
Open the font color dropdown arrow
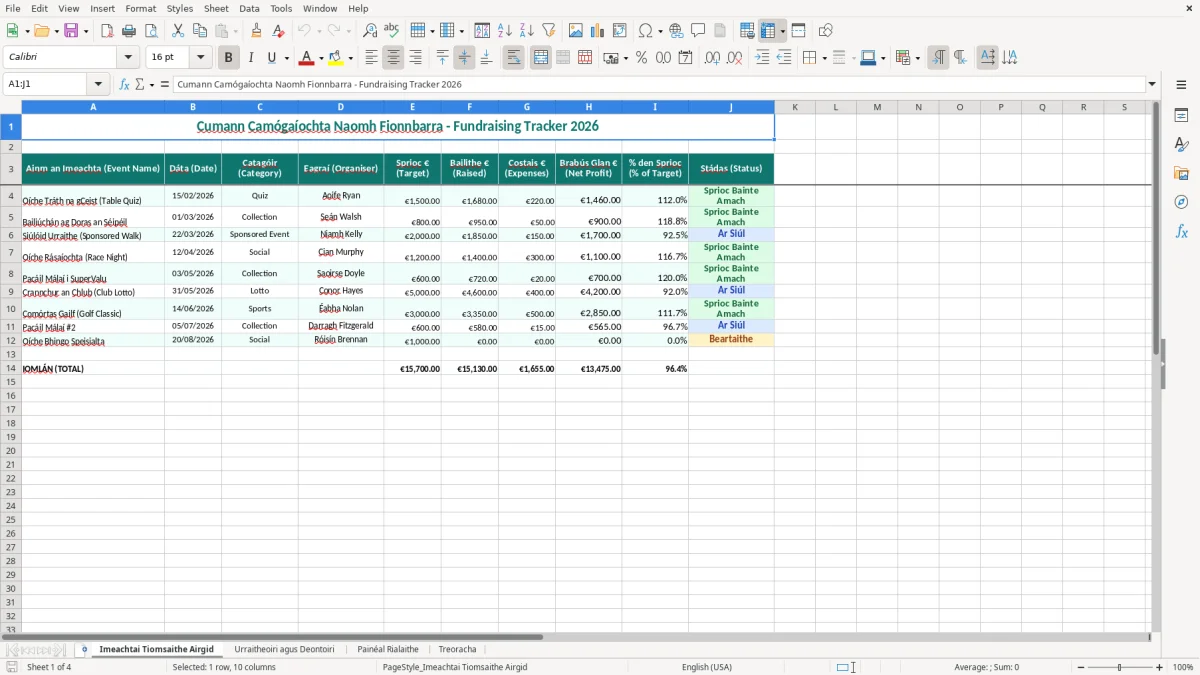click(x=321, y=58)
